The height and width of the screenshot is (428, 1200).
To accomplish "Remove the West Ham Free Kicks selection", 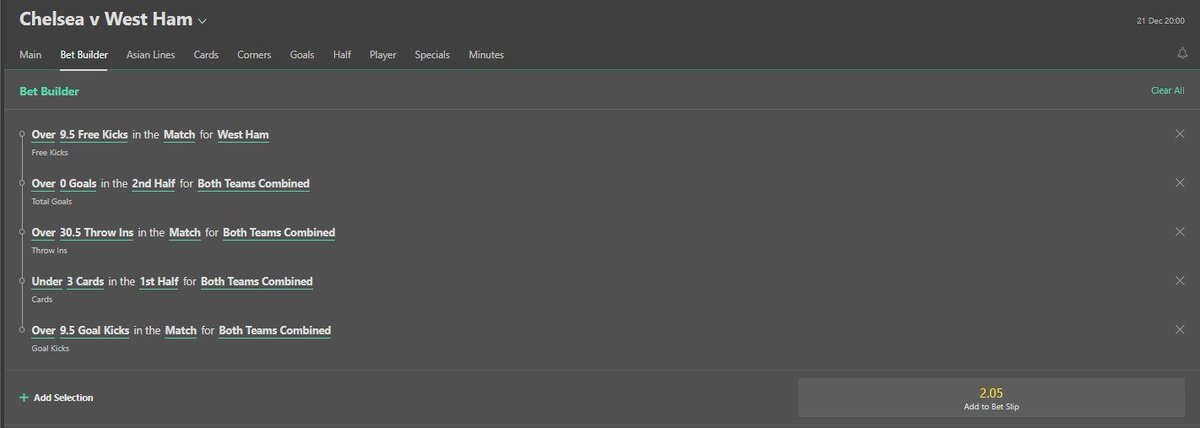I will tap(1180, 134).
